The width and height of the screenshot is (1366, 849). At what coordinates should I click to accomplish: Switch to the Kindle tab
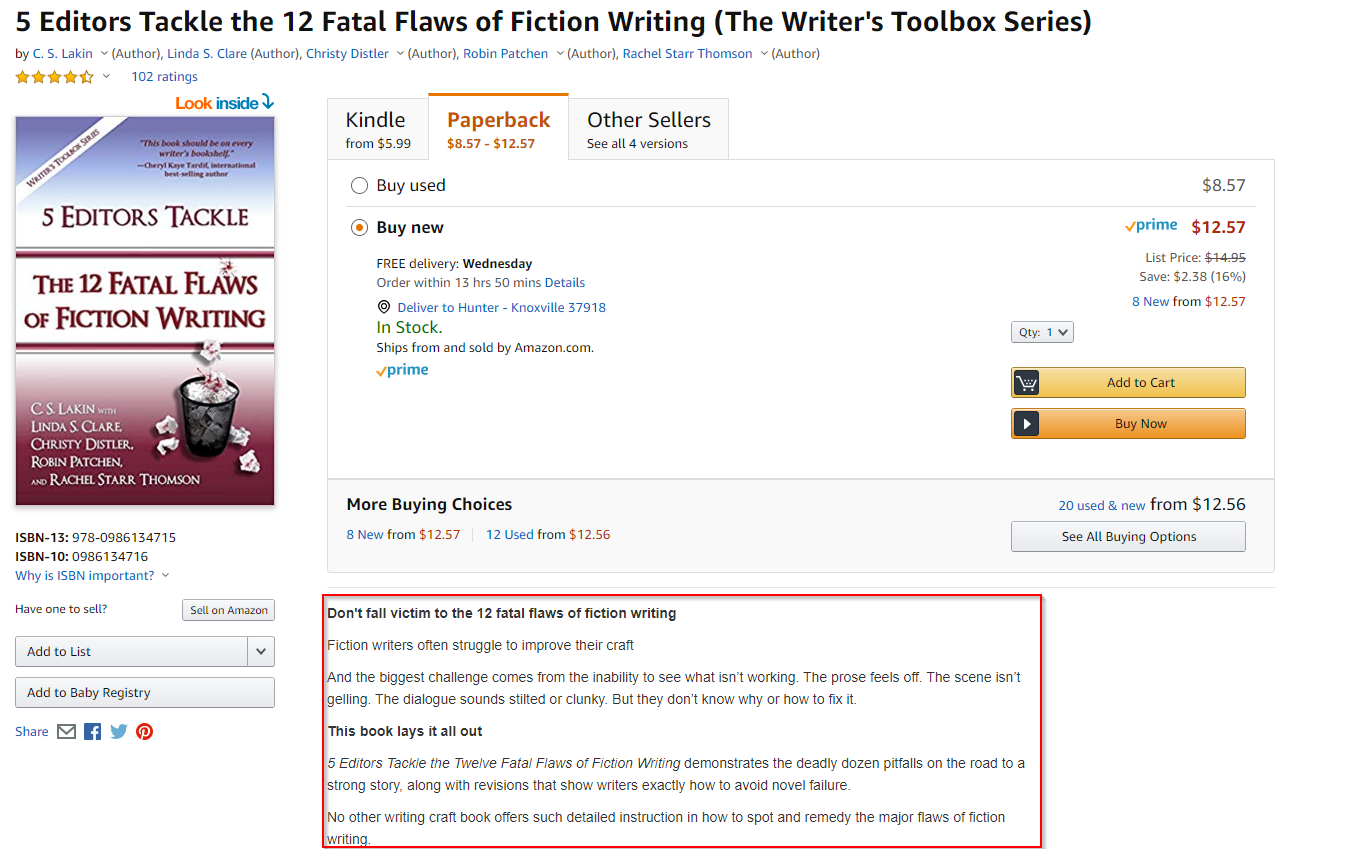tap(377, 128)
